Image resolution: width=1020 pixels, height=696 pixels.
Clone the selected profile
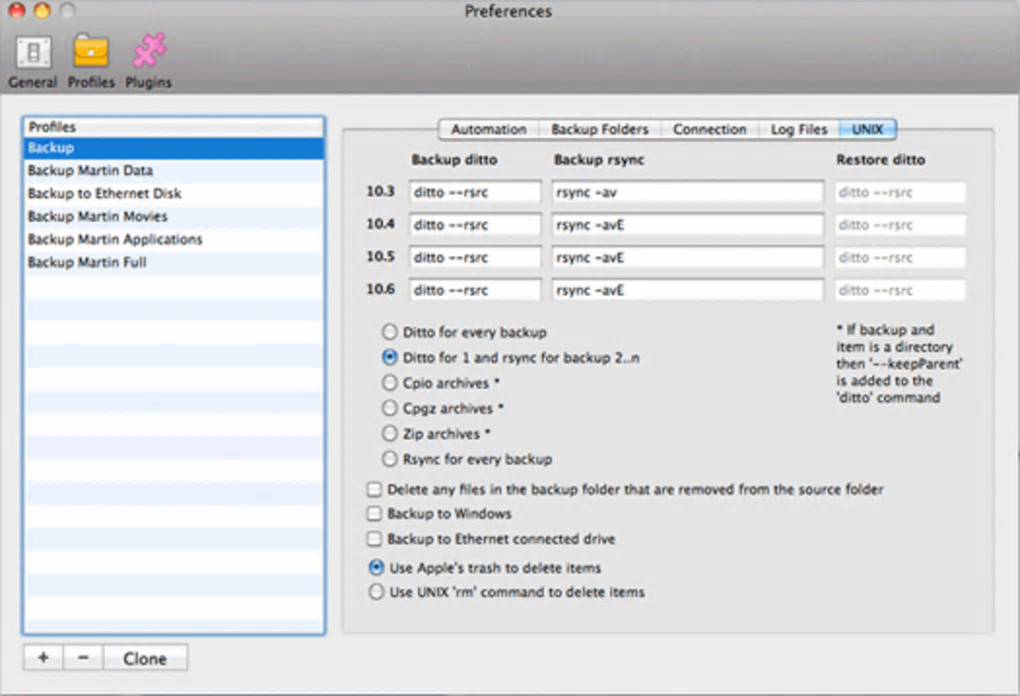[x=145, y=658]
